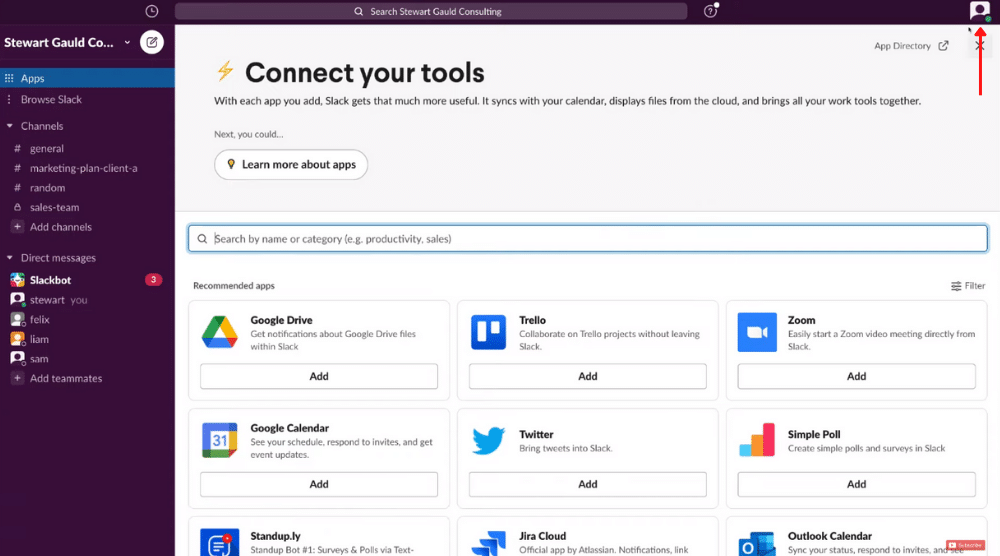Screen dimensions: 1000x556
Task: Click the Standup.ly app title
Action: click(x=276, y=536)
